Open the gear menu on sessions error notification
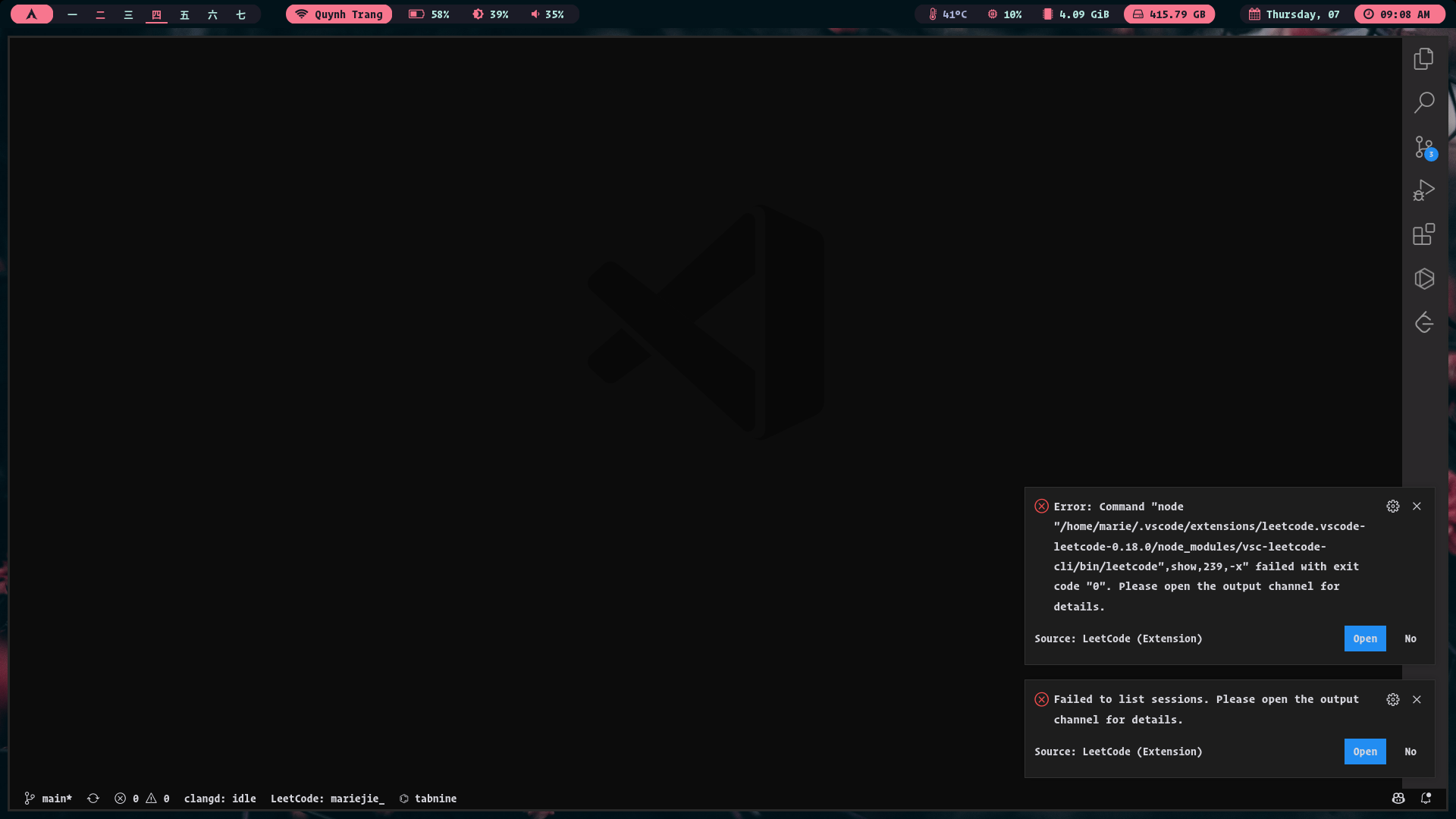This screenshot has height=819, width=1456. click(x=1393, y=700)
